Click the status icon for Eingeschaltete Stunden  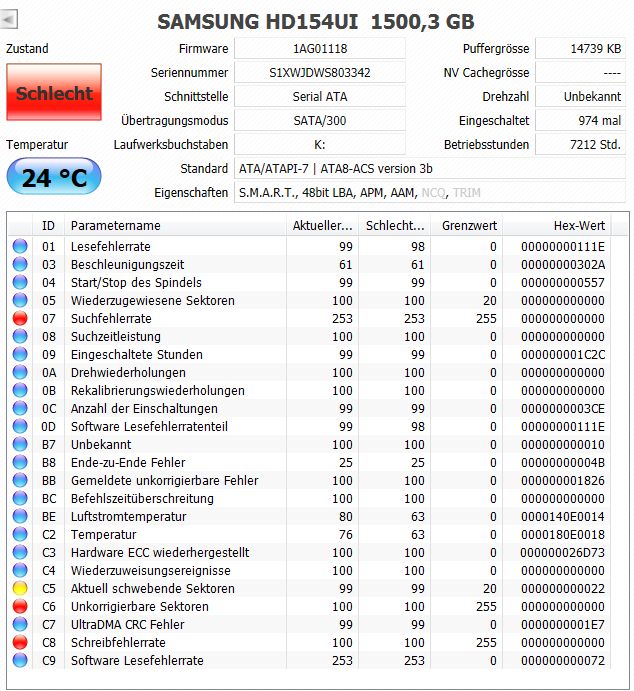coord(20,354)
